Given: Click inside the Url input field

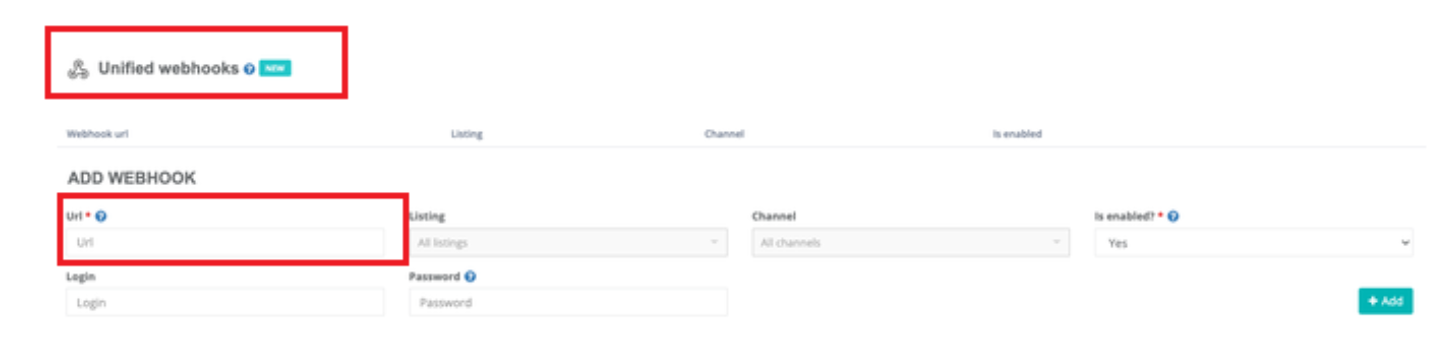Looking at the screenshot, I should (225, 242).
